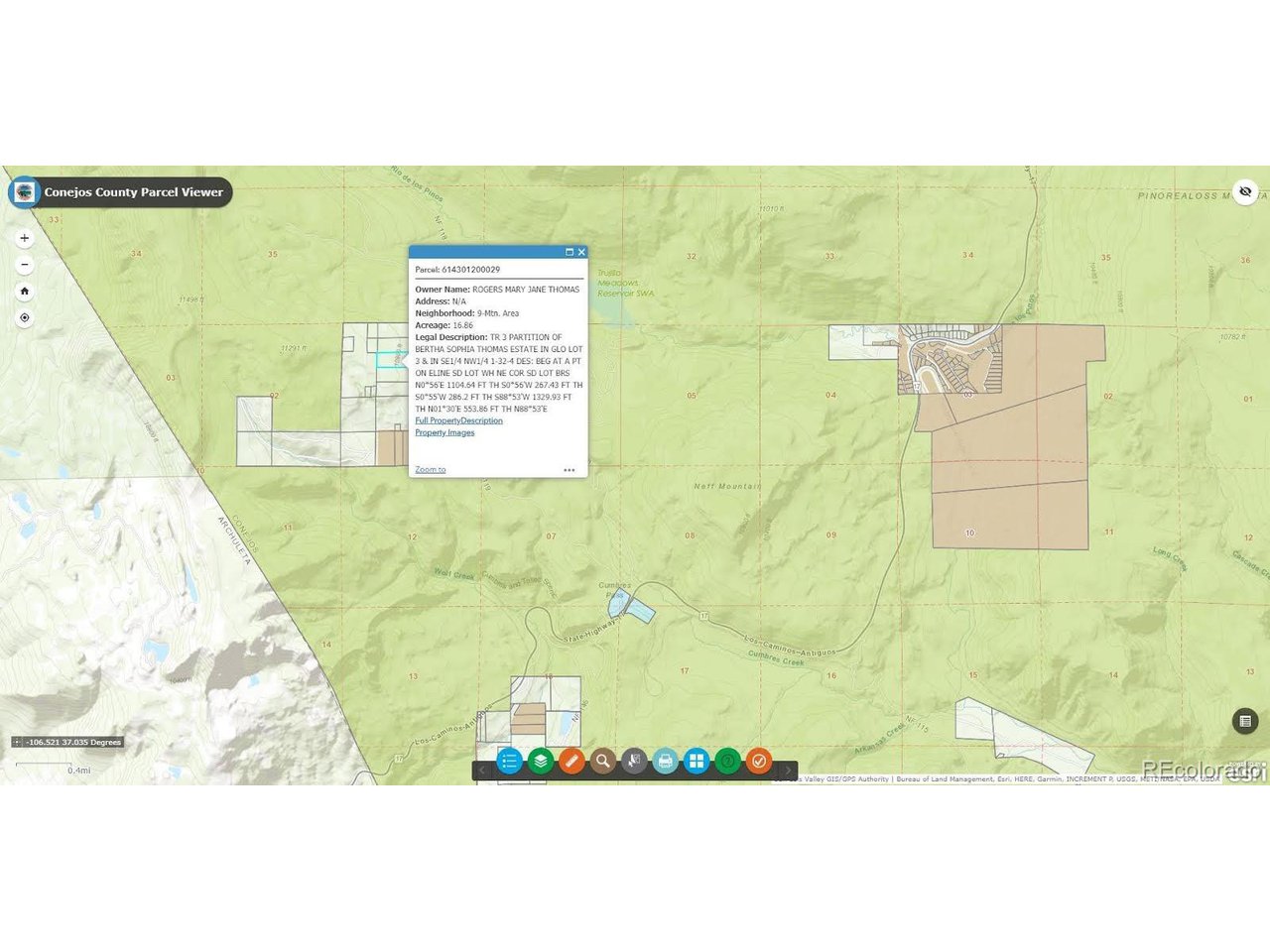
Task: Open the Legend widget icon
Action: tap(509, 761)
